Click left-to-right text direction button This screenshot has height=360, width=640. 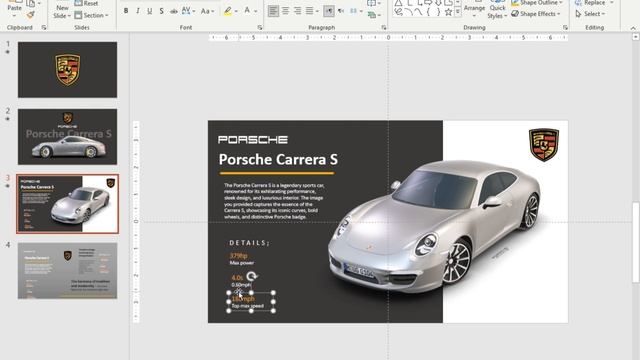coord(329,11)
